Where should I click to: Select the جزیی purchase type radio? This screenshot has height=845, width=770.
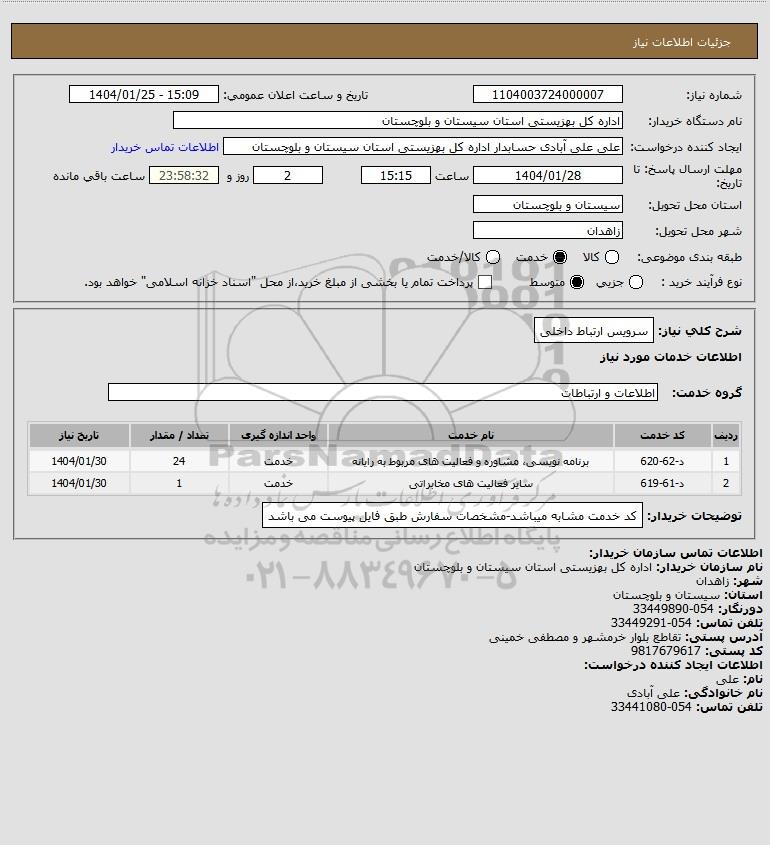pyautogui.click(x=636, y=282)
